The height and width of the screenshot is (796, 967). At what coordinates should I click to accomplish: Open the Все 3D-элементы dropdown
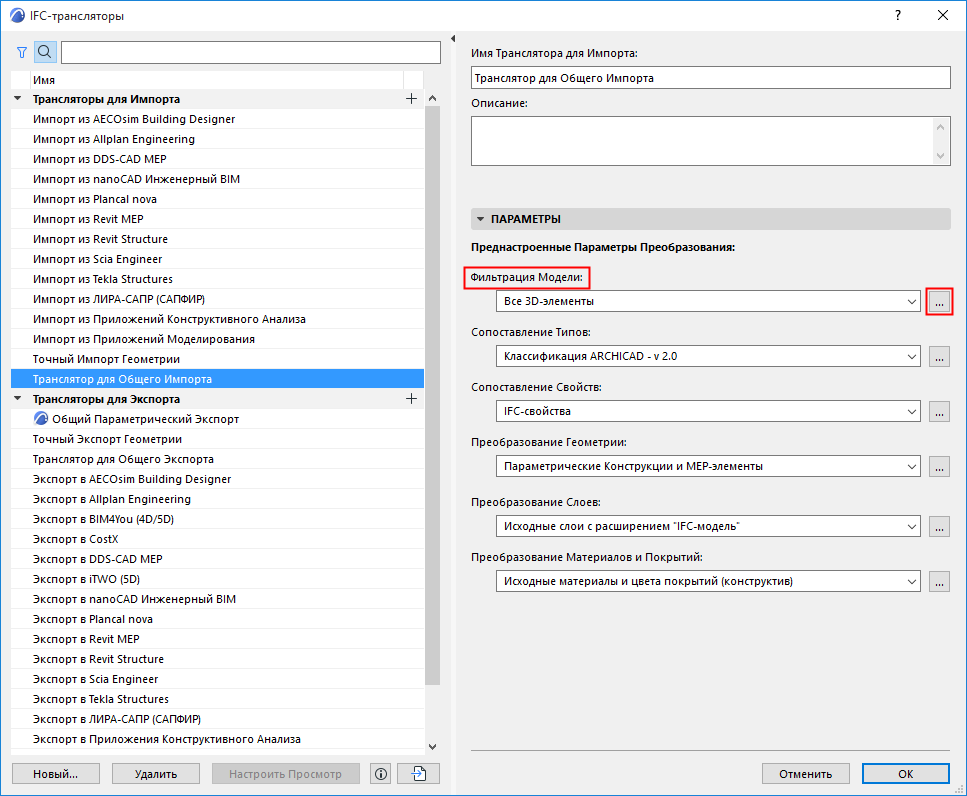pos(708,302)
